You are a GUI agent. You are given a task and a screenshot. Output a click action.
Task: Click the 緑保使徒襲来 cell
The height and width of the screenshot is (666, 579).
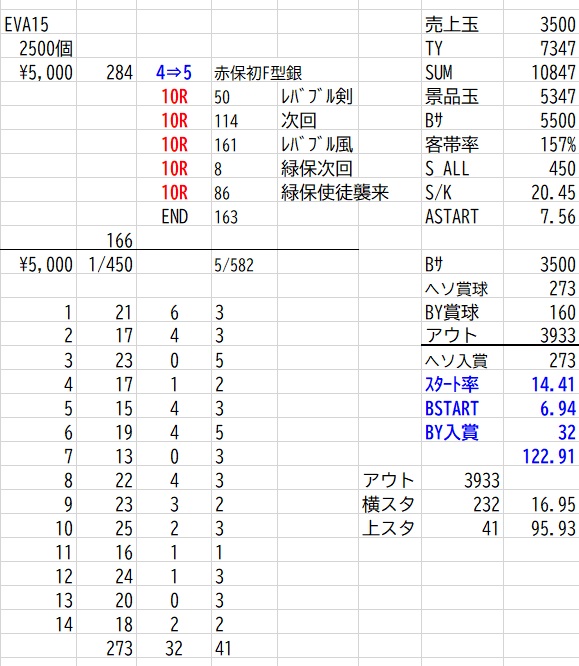(335, 193)
